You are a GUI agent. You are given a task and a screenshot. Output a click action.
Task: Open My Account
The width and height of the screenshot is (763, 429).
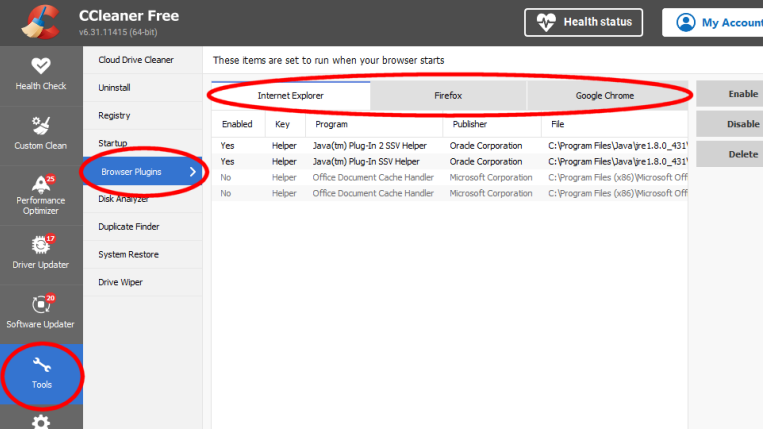coord(717,22)
